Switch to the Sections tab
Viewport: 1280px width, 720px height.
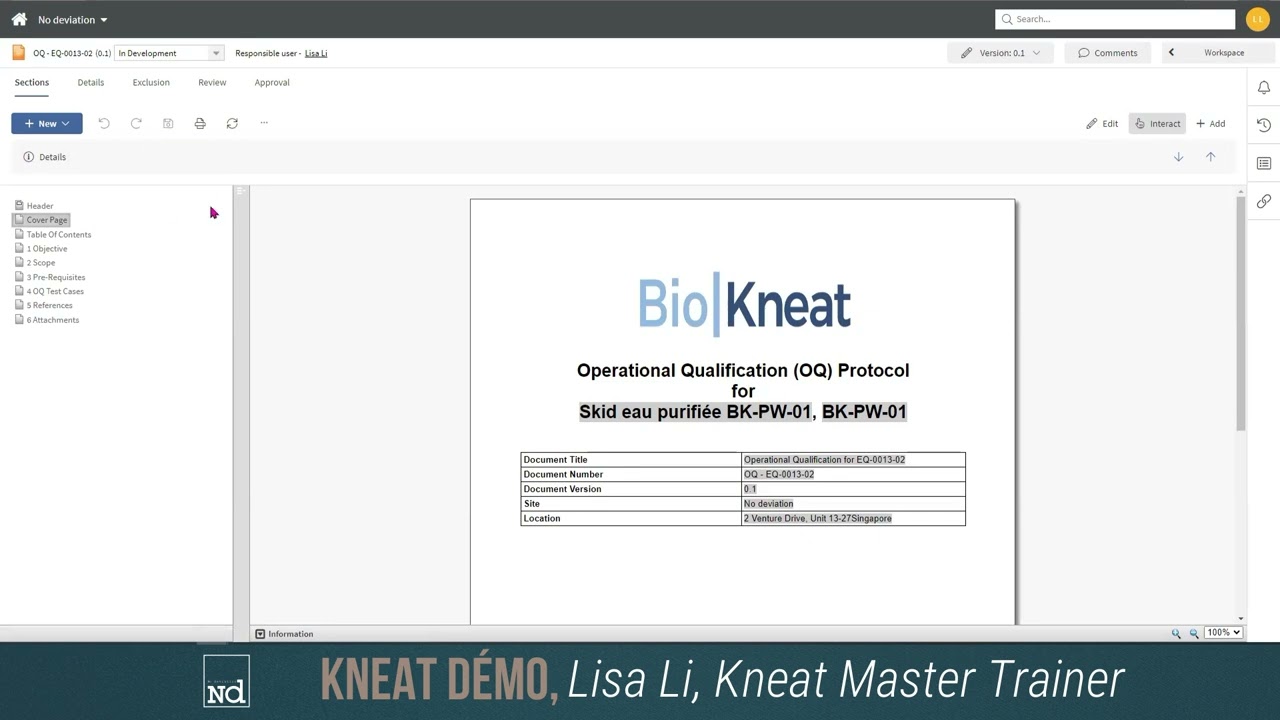click(x=32, y=82)
